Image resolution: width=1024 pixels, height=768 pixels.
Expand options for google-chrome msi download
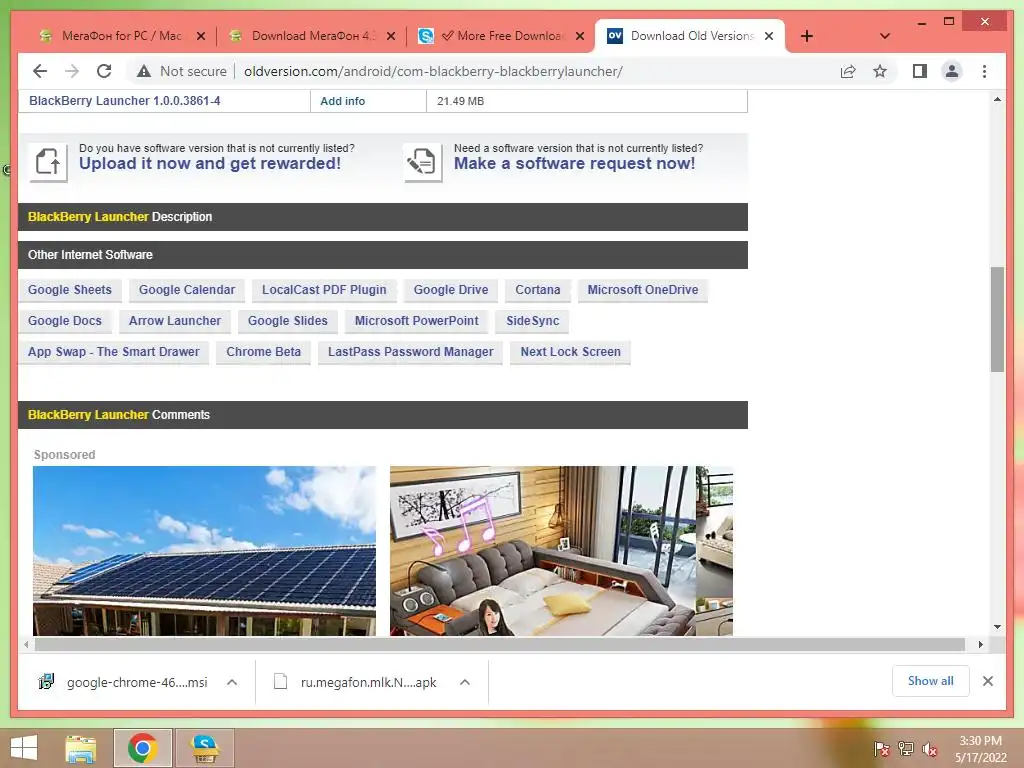pos(232,682)
